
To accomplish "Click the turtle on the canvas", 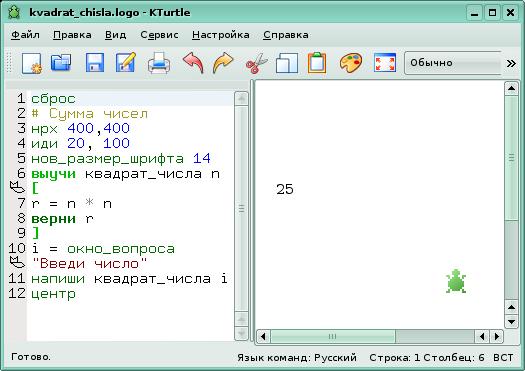I will 456,281.
